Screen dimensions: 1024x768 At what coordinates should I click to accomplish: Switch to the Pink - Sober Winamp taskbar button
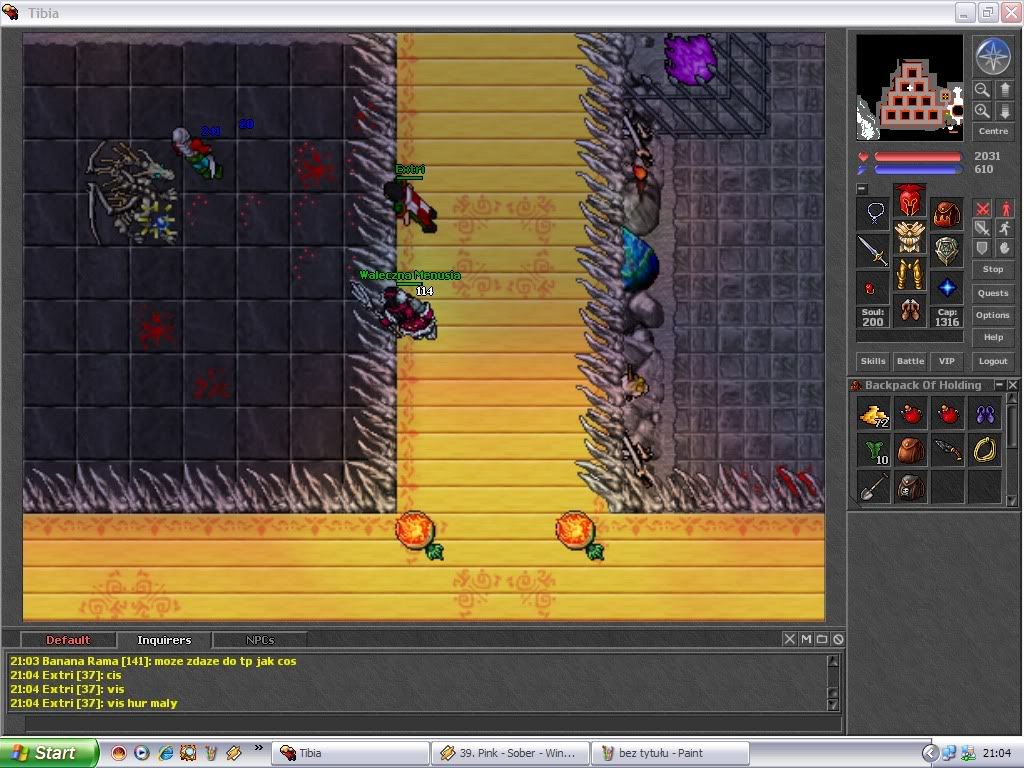coord(510,753)
